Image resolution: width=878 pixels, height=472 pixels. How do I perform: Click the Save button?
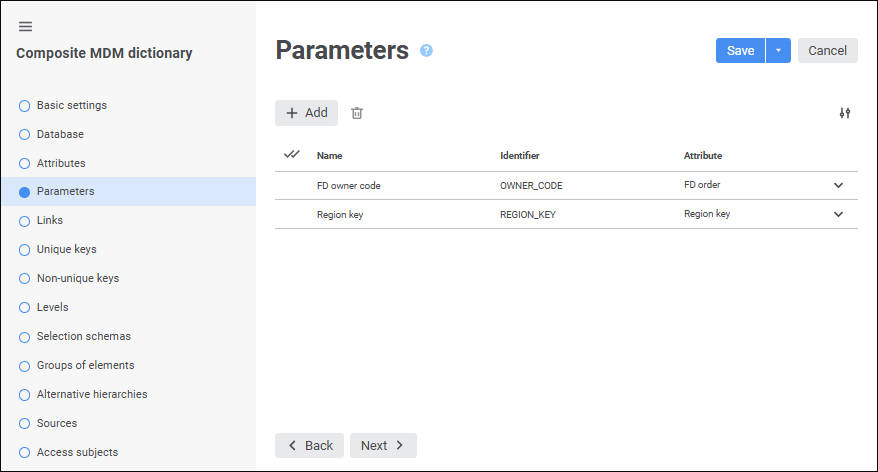[740, 51]
